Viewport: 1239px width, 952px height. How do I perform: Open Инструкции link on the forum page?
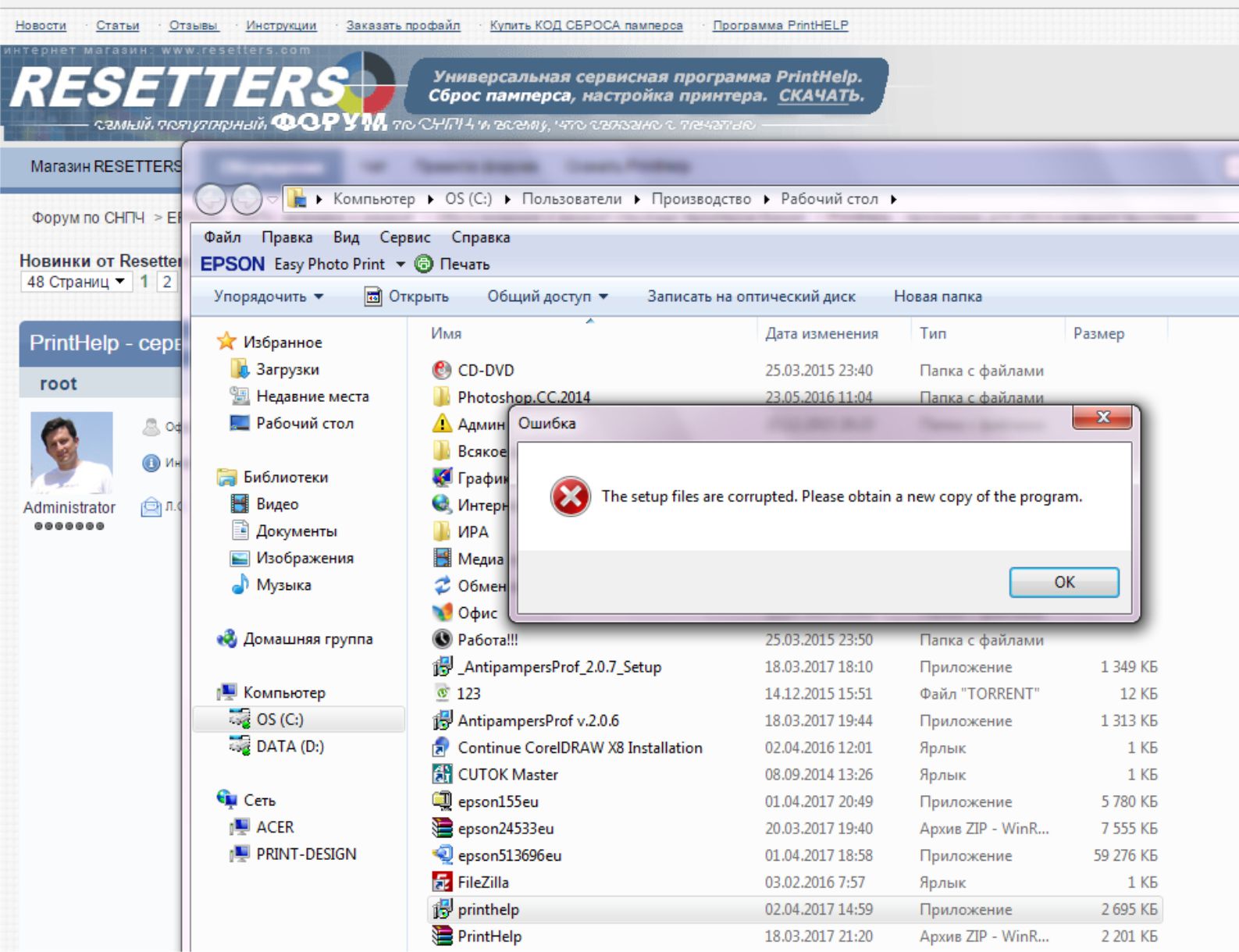(x=281, y=25)
